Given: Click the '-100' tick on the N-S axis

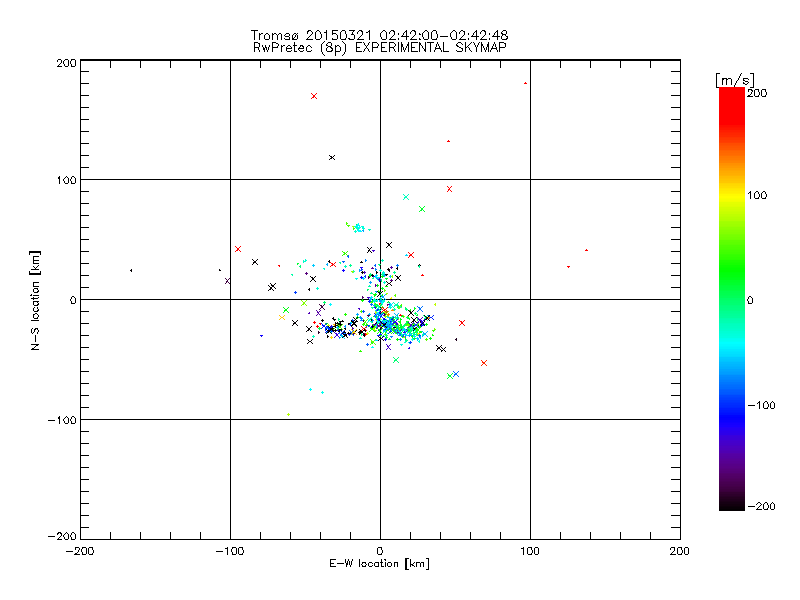Looking at the screenshot, I should tap(62, 420).
